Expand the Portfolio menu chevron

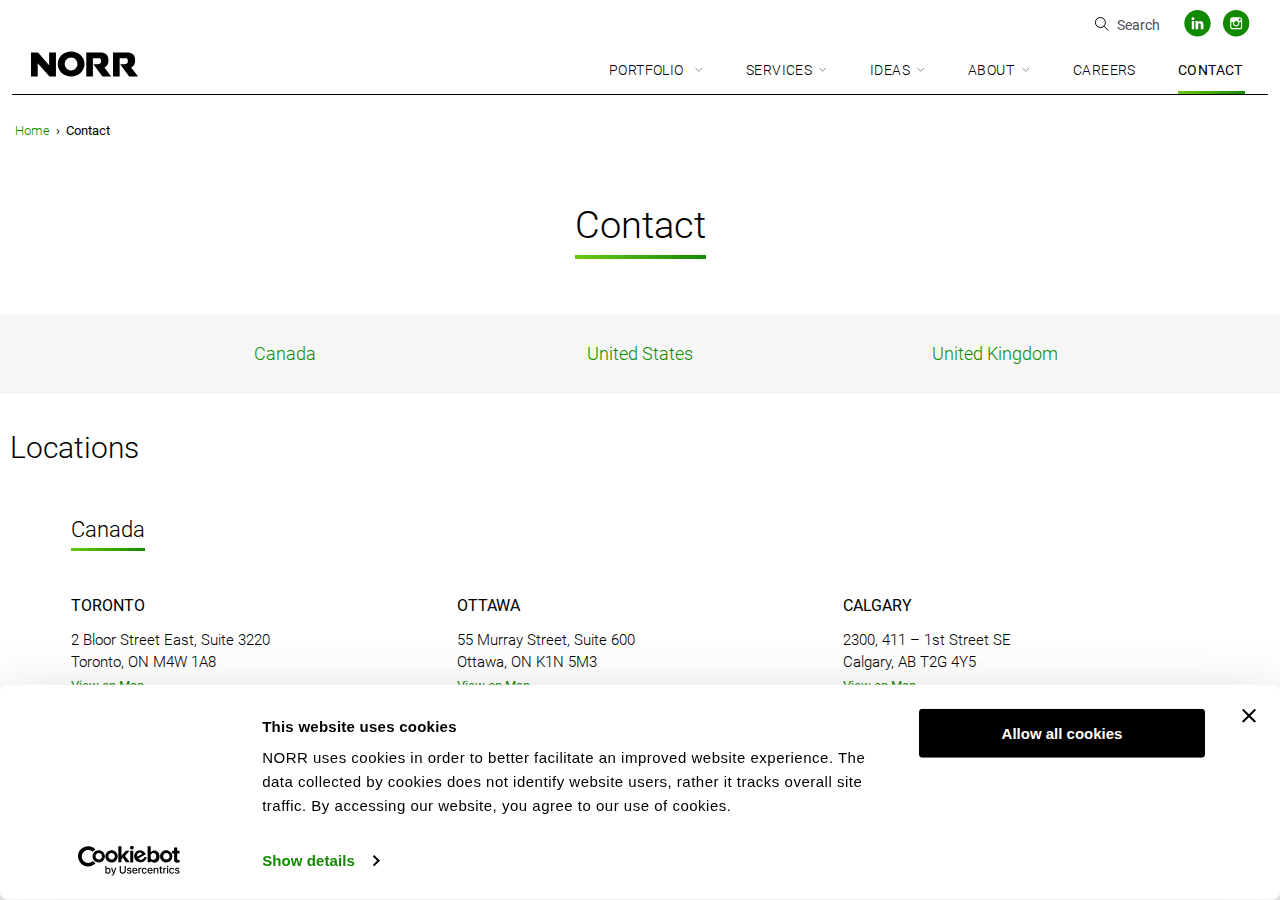tap(699, 70)
